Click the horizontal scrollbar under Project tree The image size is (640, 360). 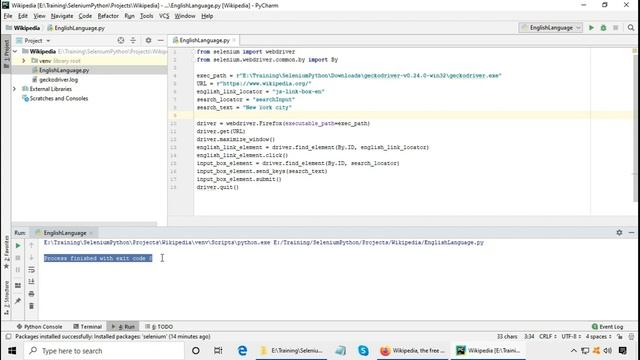point(84,224)
